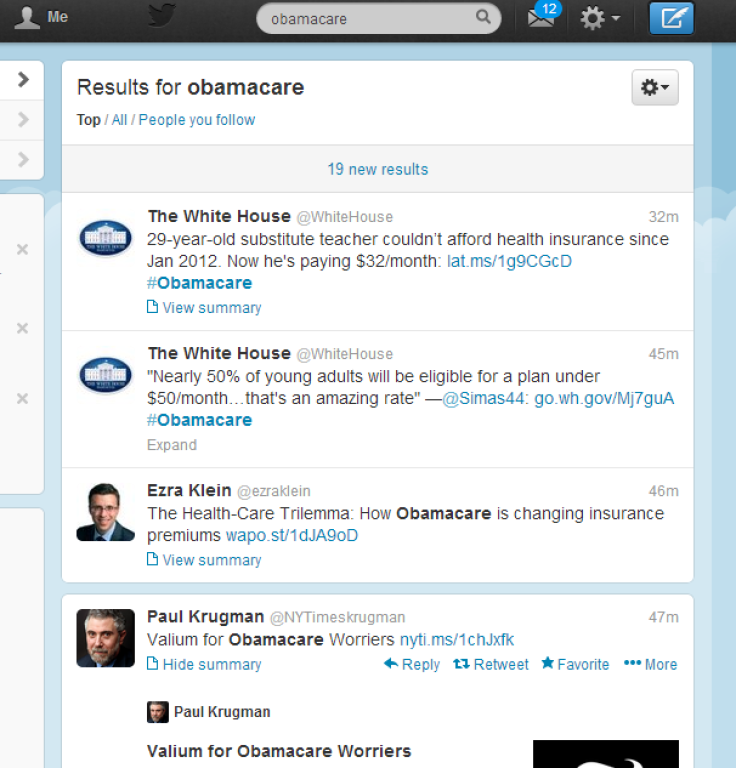Click the 45m timestamp
Image resolution: width=736 pixels, height=768 pixels.
click(664, 354)
